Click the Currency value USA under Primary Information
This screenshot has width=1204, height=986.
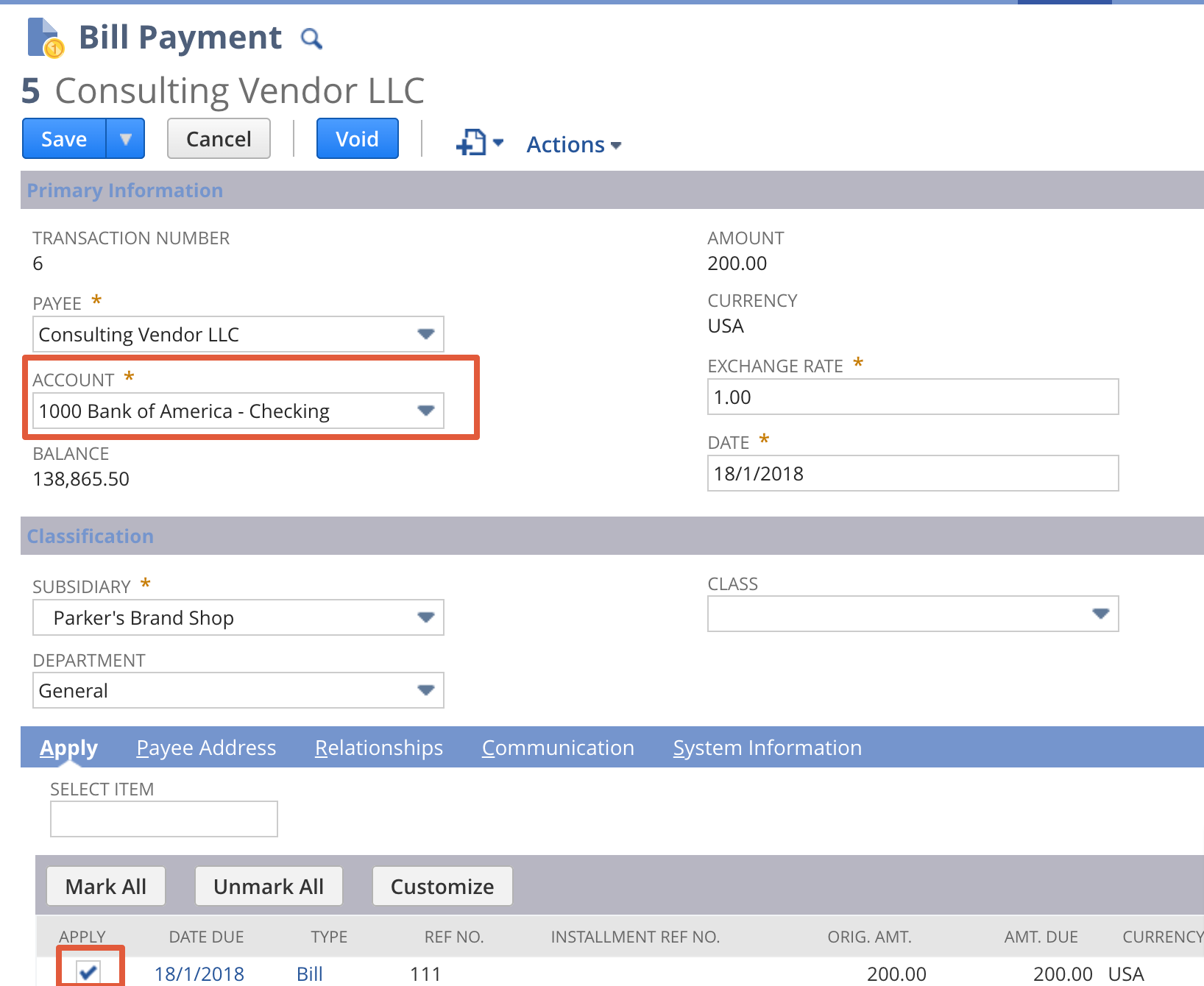[726, 326]
